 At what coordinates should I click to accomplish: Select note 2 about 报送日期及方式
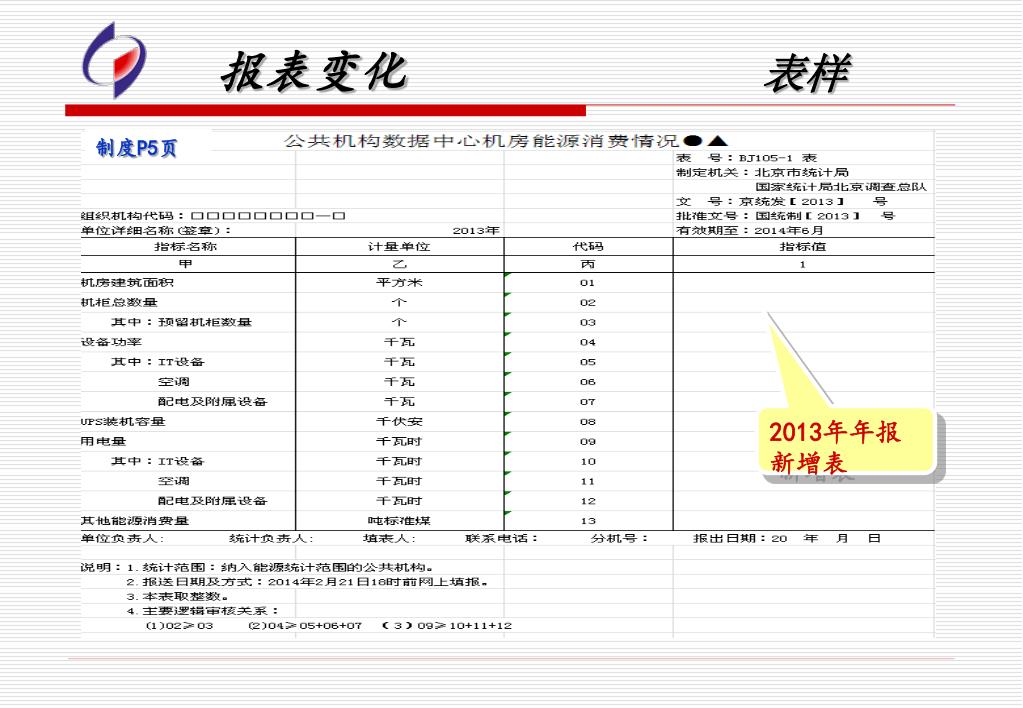pos(307,582)
